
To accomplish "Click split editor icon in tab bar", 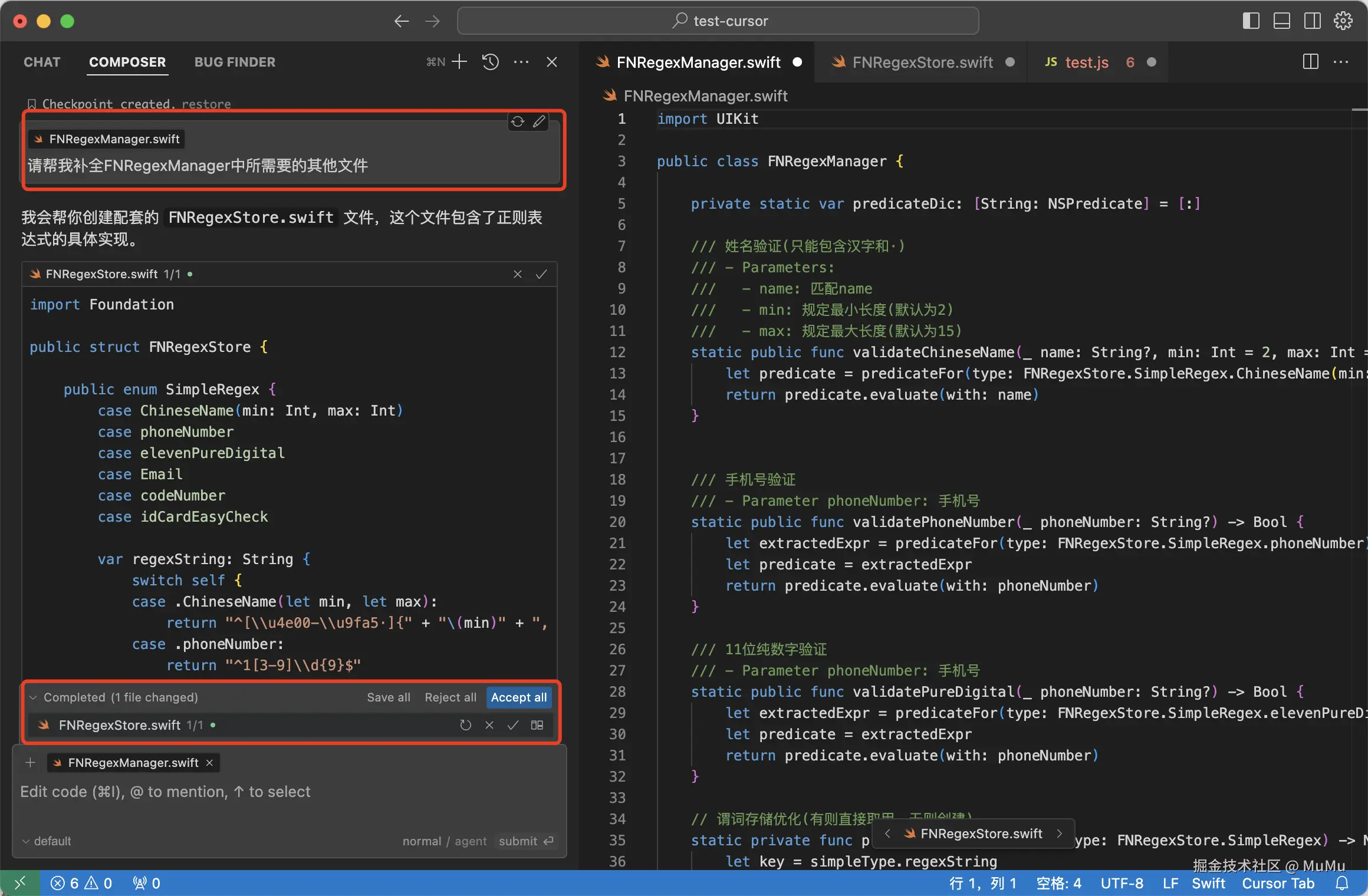I will pos(1310,62).
